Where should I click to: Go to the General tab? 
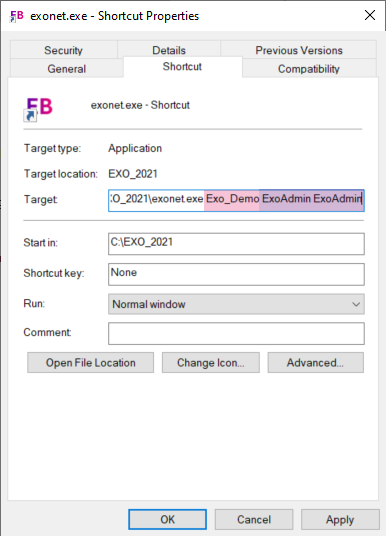click(x=67, y=69)
